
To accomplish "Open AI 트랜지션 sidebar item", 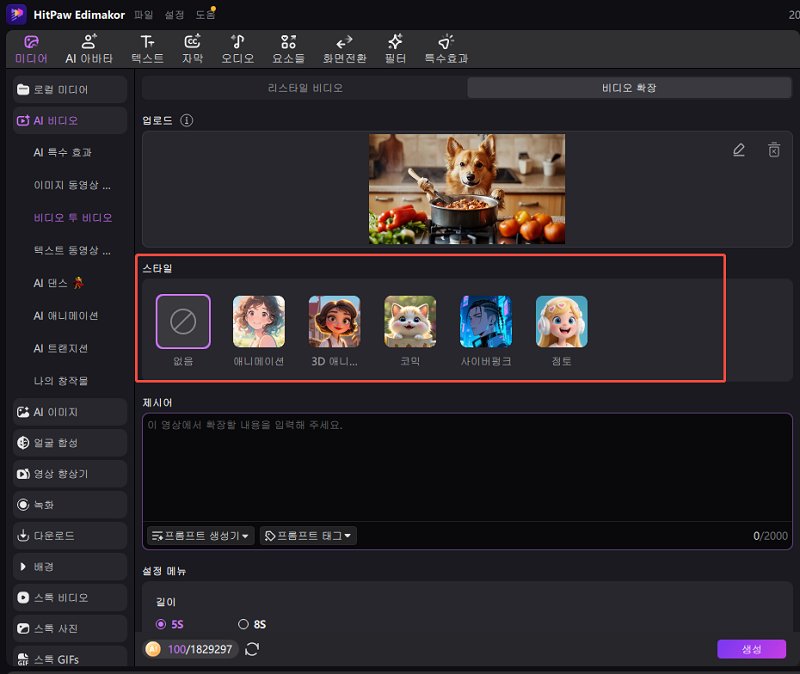I will click(x=60, y=348).
